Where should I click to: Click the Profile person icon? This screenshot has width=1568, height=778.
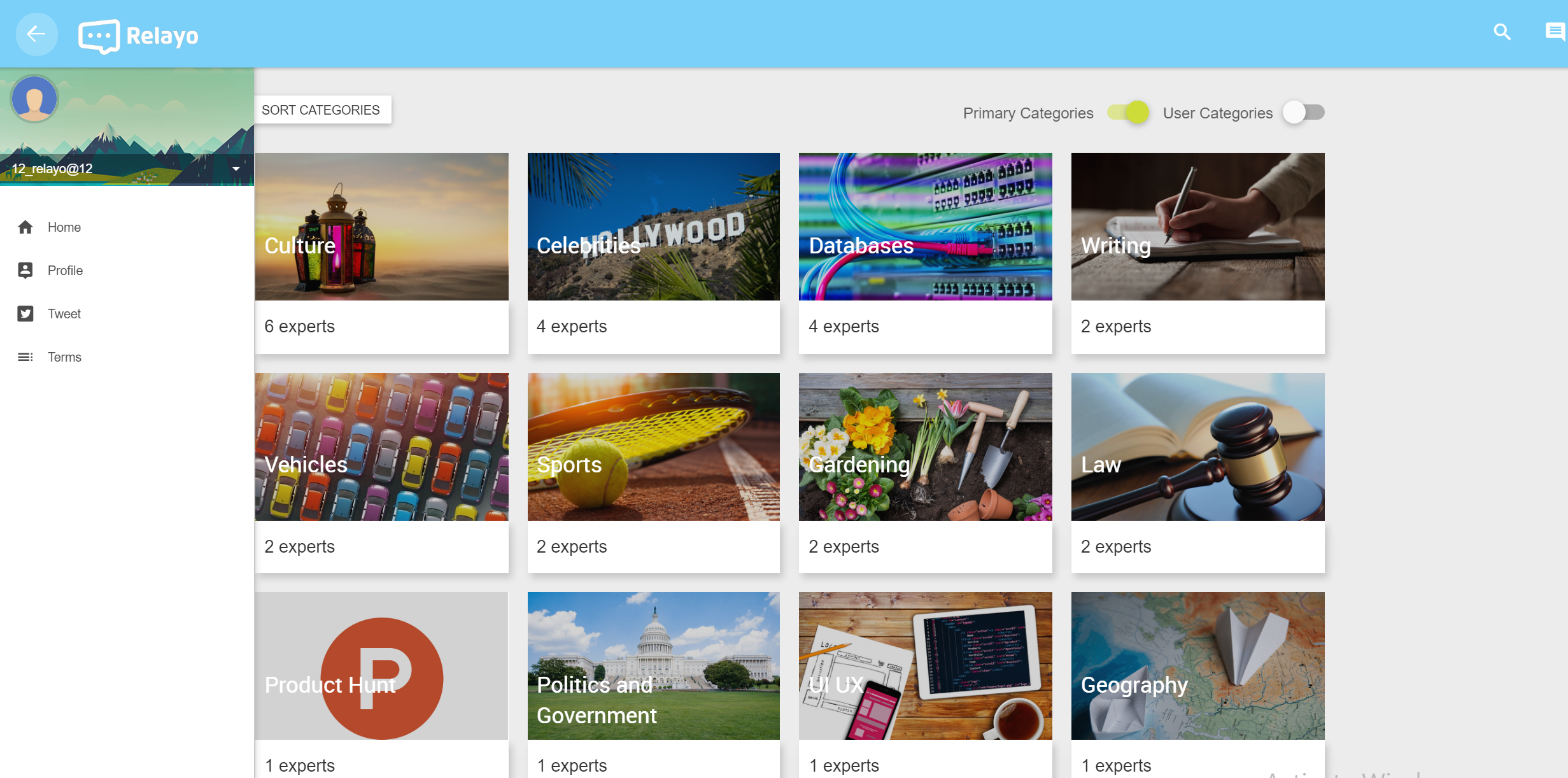click(25, 271)
